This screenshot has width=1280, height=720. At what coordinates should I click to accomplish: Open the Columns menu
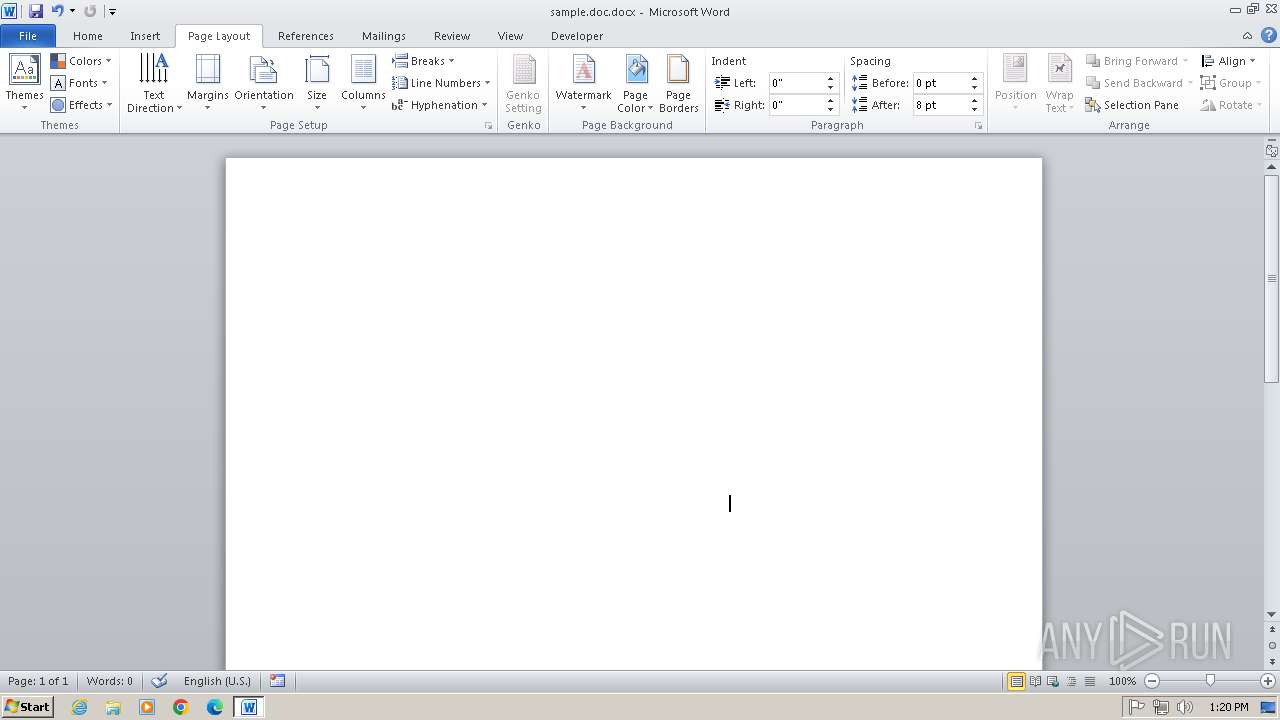click(363, 83)
